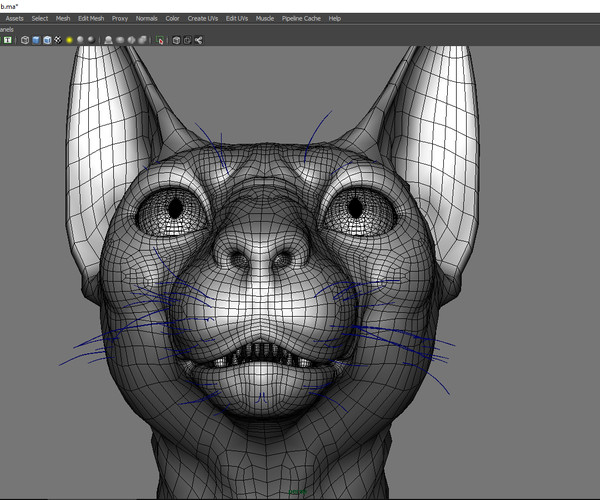Click the wireframe cube display icon
Screen dimensions: 600x500
coord(24,40)
